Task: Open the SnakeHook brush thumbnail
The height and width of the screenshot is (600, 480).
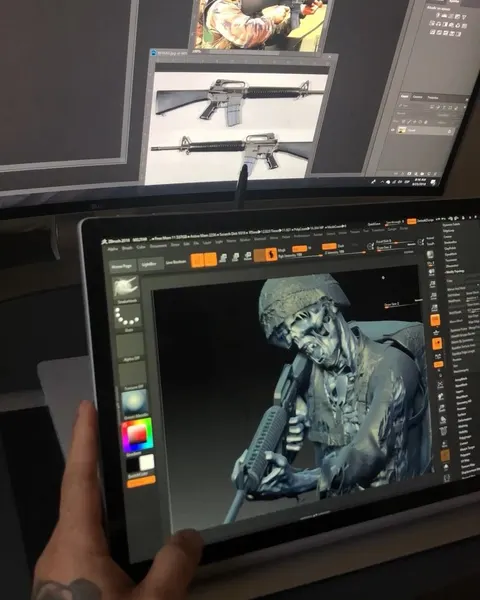Action: coord(126,287)
